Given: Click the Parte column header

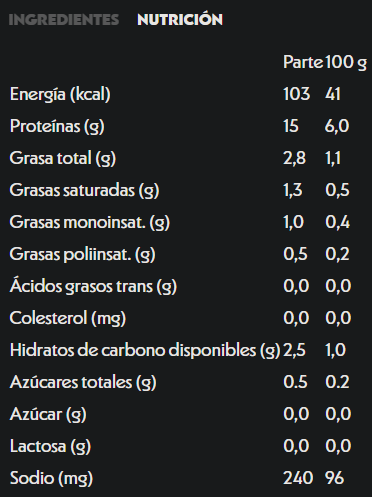Looking at the screenshot, I should click(x=303, y=62).
